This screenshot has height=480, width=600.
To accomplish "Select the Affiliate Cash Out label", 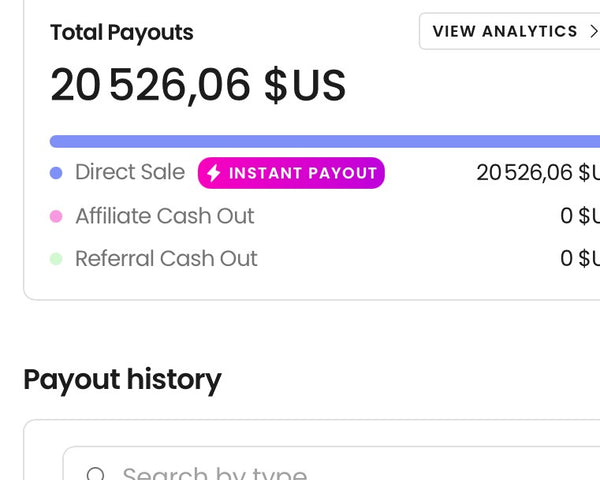I will coord(165,216).
